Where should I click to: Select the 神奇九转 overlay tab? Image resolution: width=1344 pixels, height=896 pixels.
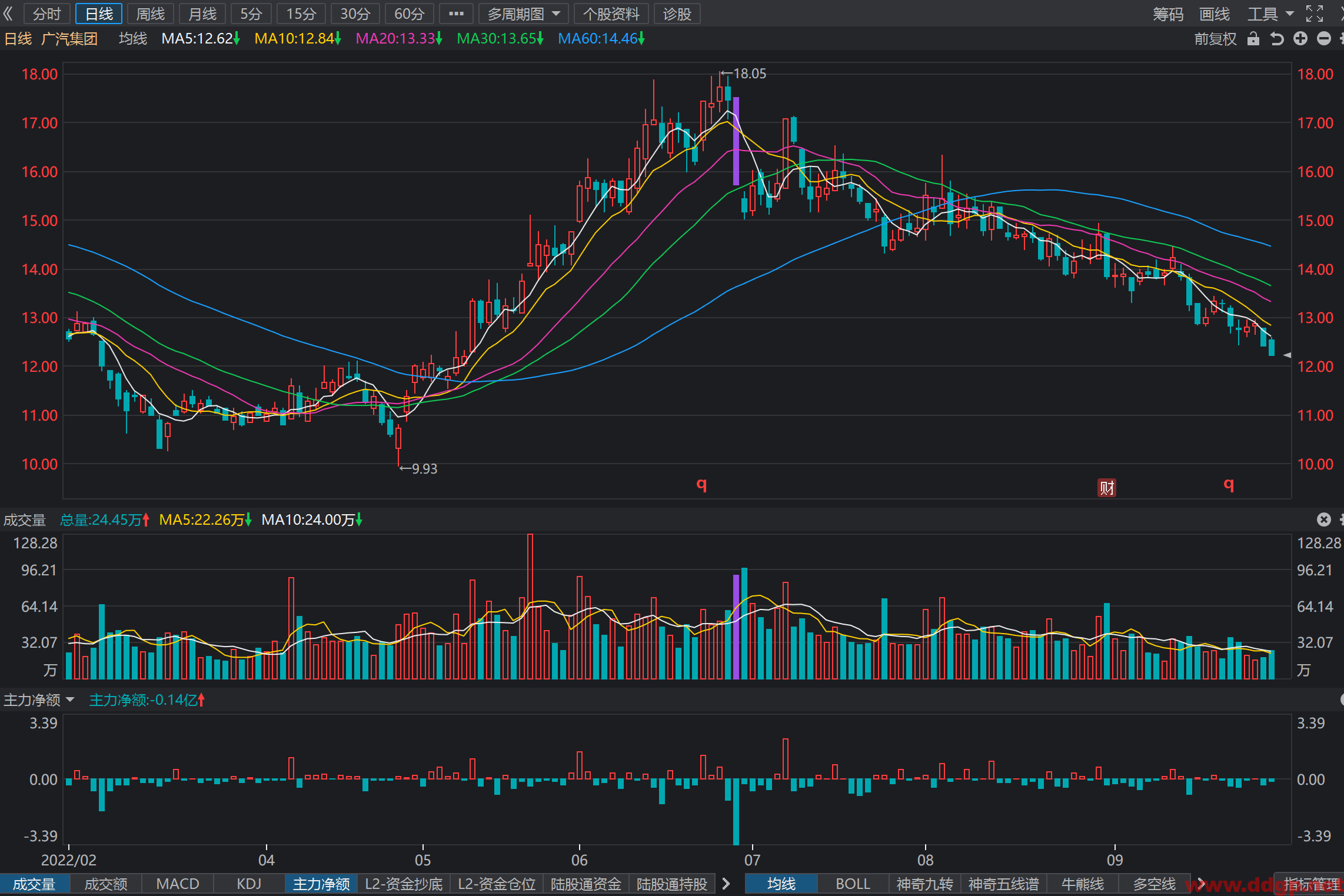click(x=925, y=884)
